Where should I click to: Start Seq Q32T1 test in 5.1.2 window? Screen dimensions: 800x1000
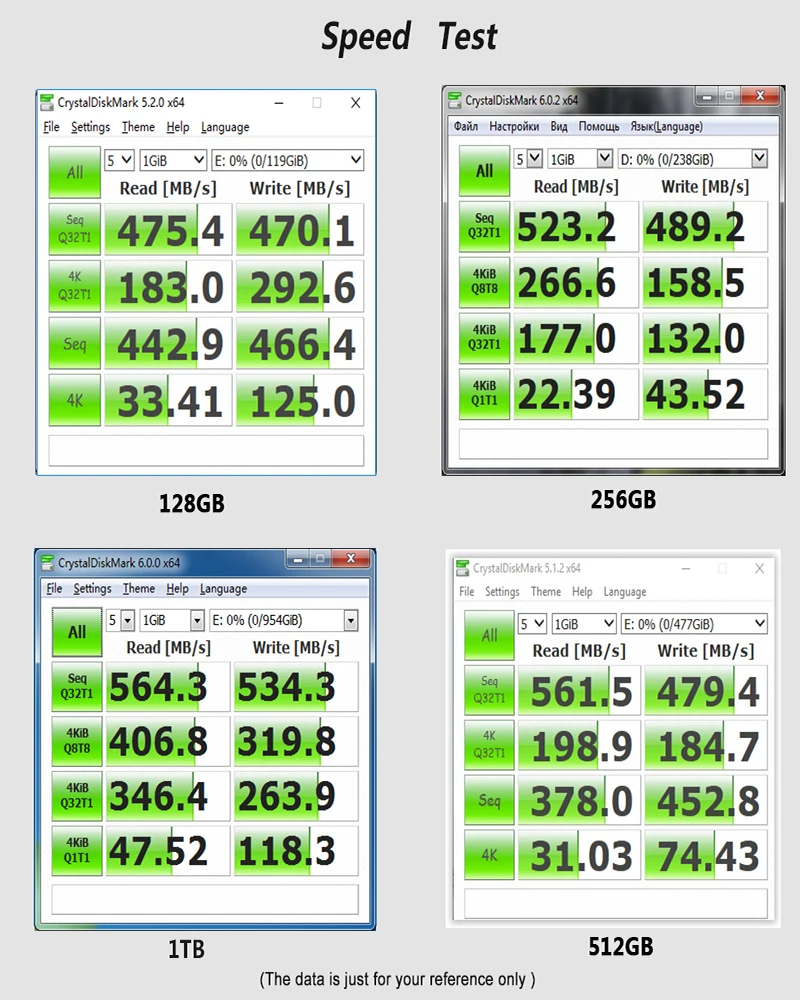point(489,691)
